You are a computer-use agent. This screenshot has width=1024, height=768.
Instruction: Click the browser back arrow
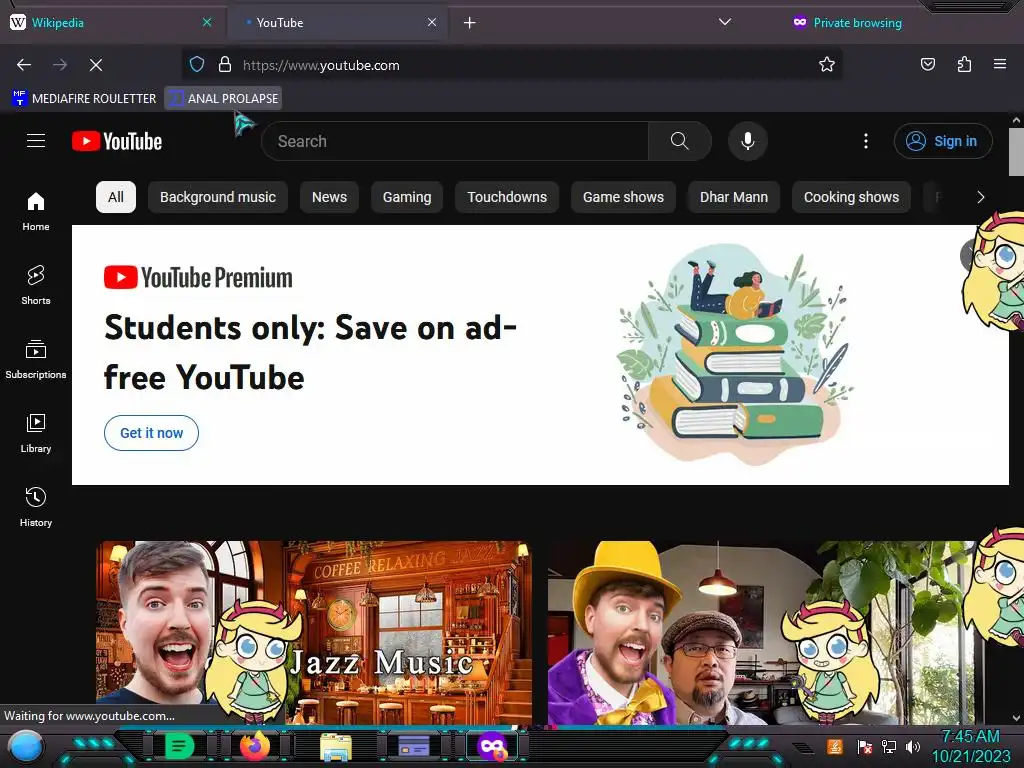click(24, 65)
